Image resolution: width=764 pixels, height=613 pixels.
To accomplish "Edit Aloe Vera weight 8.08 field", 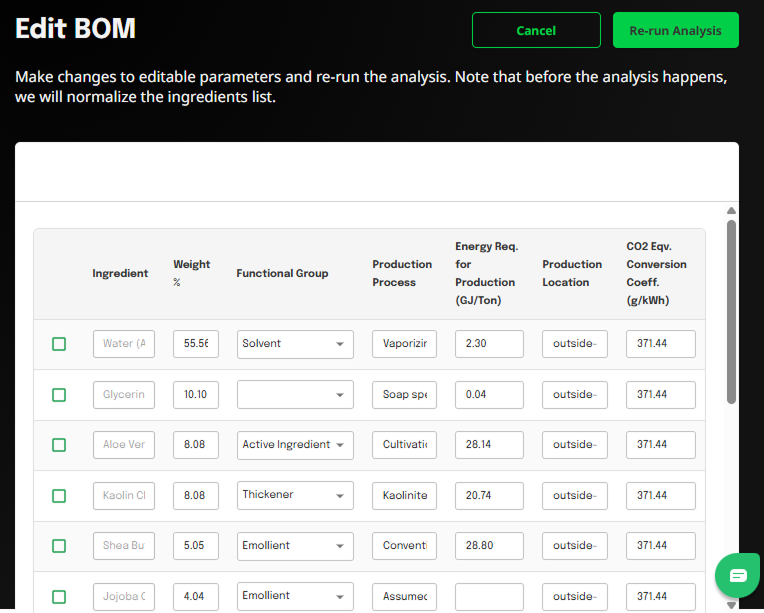I will (196, 445).
